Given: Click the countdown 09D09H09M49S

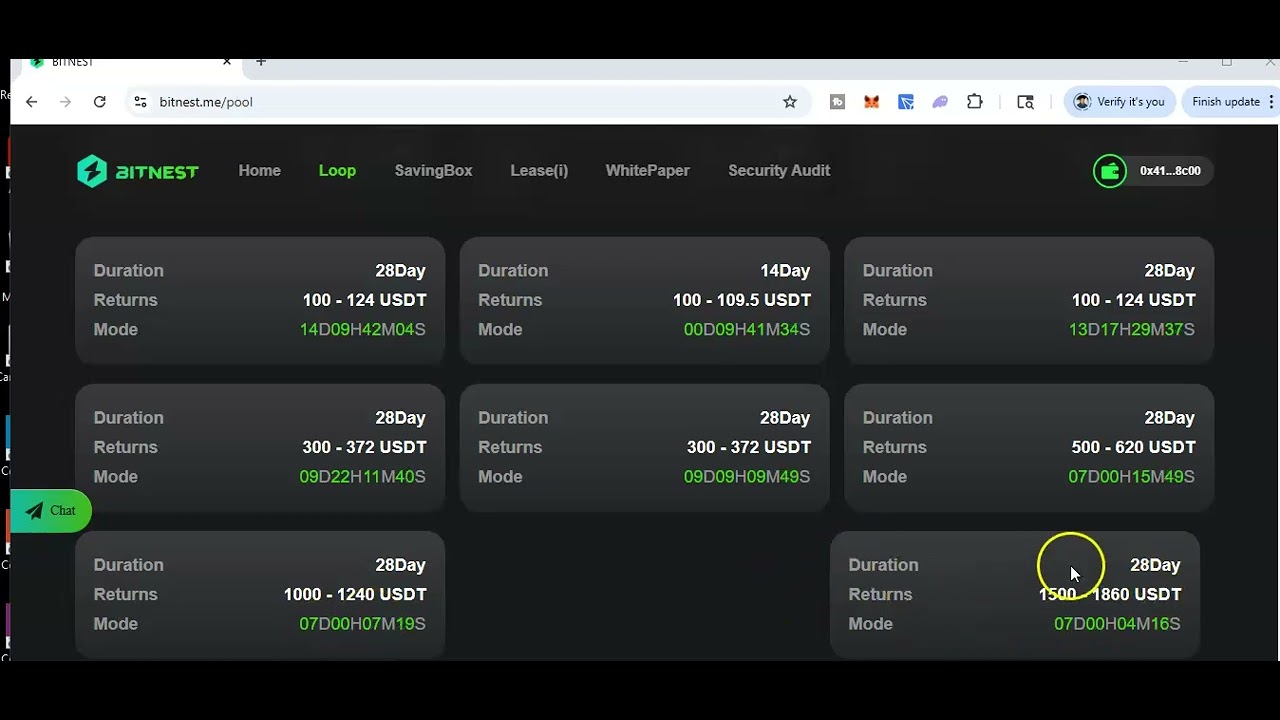Looking at the screenshot, I should pyautogui.click(x=747, y=477).
